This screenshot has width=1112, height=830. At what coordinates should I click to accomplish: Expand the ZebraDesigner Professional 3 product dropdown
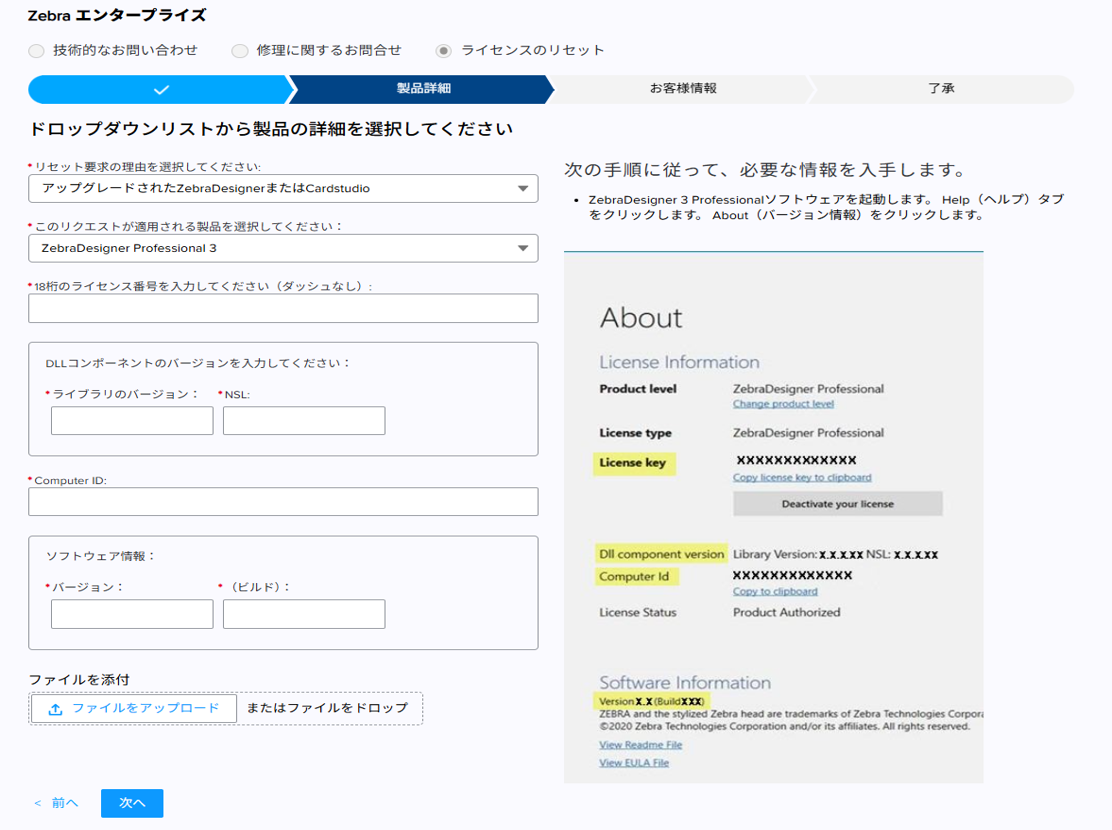click(283, 248)
